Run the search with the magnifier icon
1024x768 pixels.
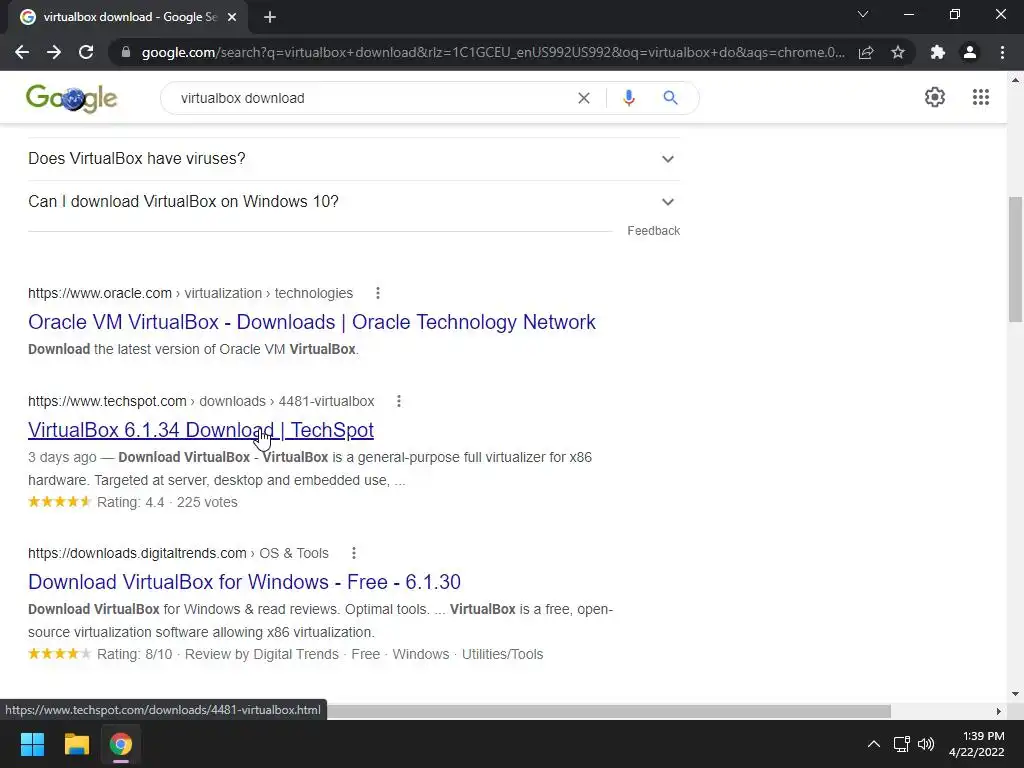(670, 98)
